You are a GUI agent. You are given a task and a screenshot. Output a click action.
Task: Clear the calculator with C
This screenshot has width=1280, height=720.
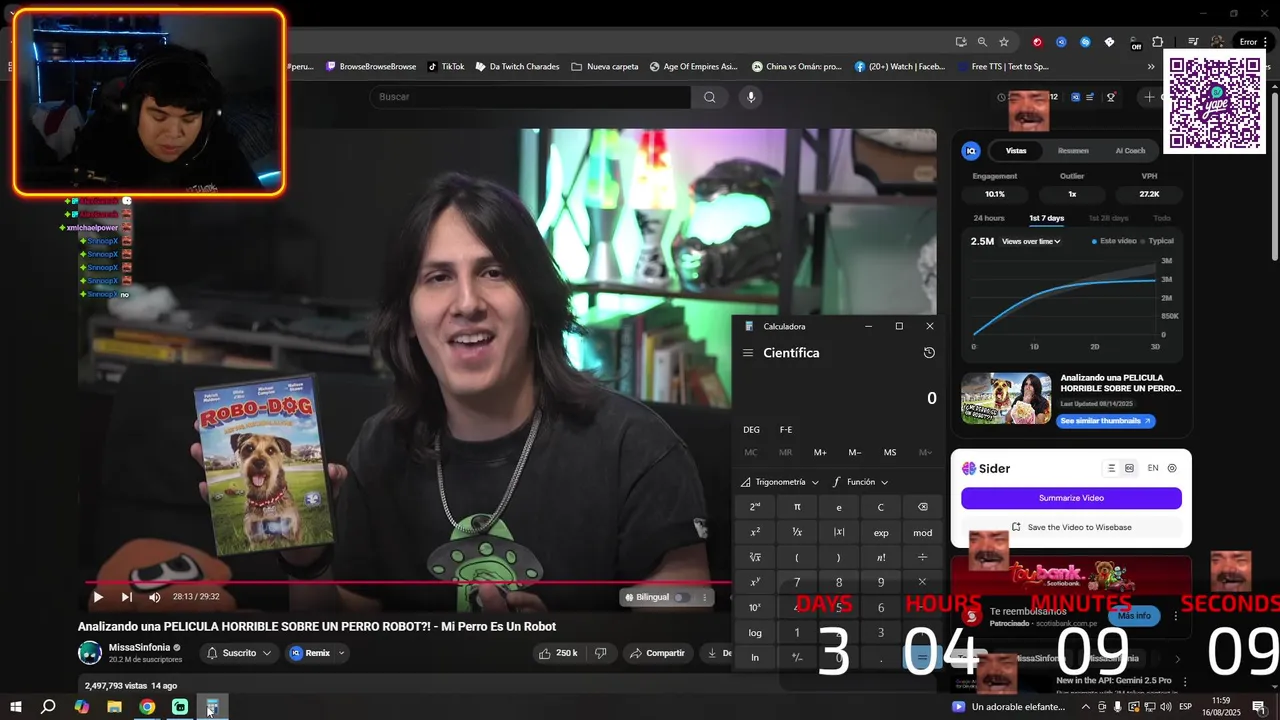click(x=881, y=507)
